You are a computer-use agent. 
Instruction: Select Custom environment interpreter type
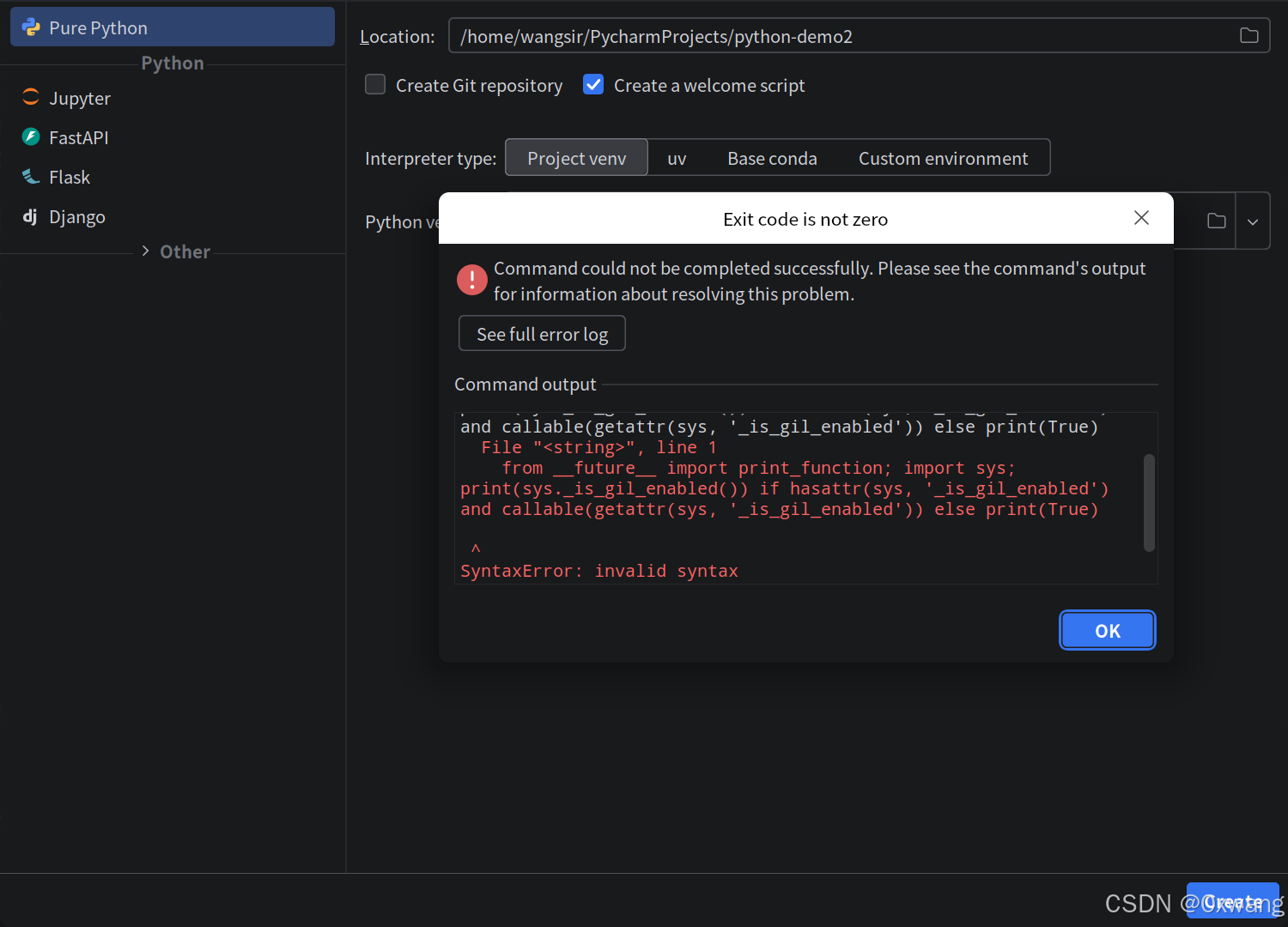(x=943, y=158)
